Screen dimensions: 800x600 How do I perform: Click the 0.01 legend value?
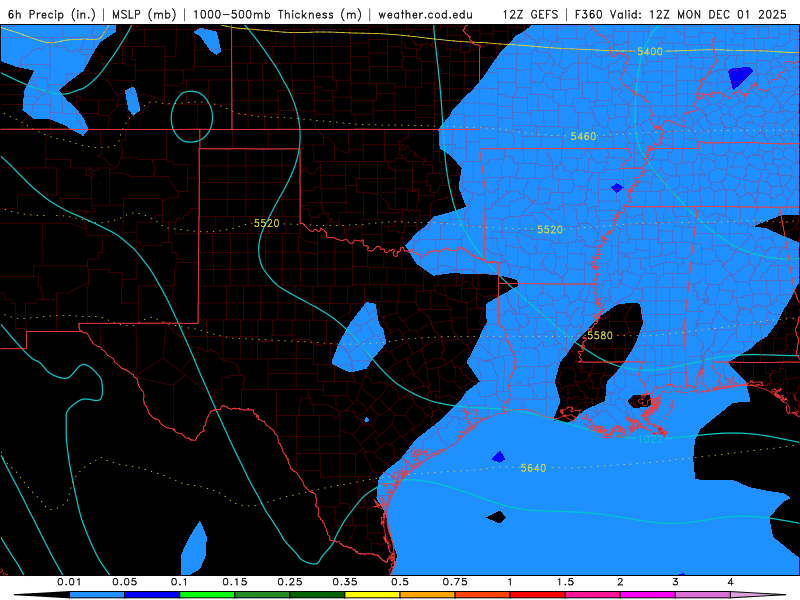69,582
